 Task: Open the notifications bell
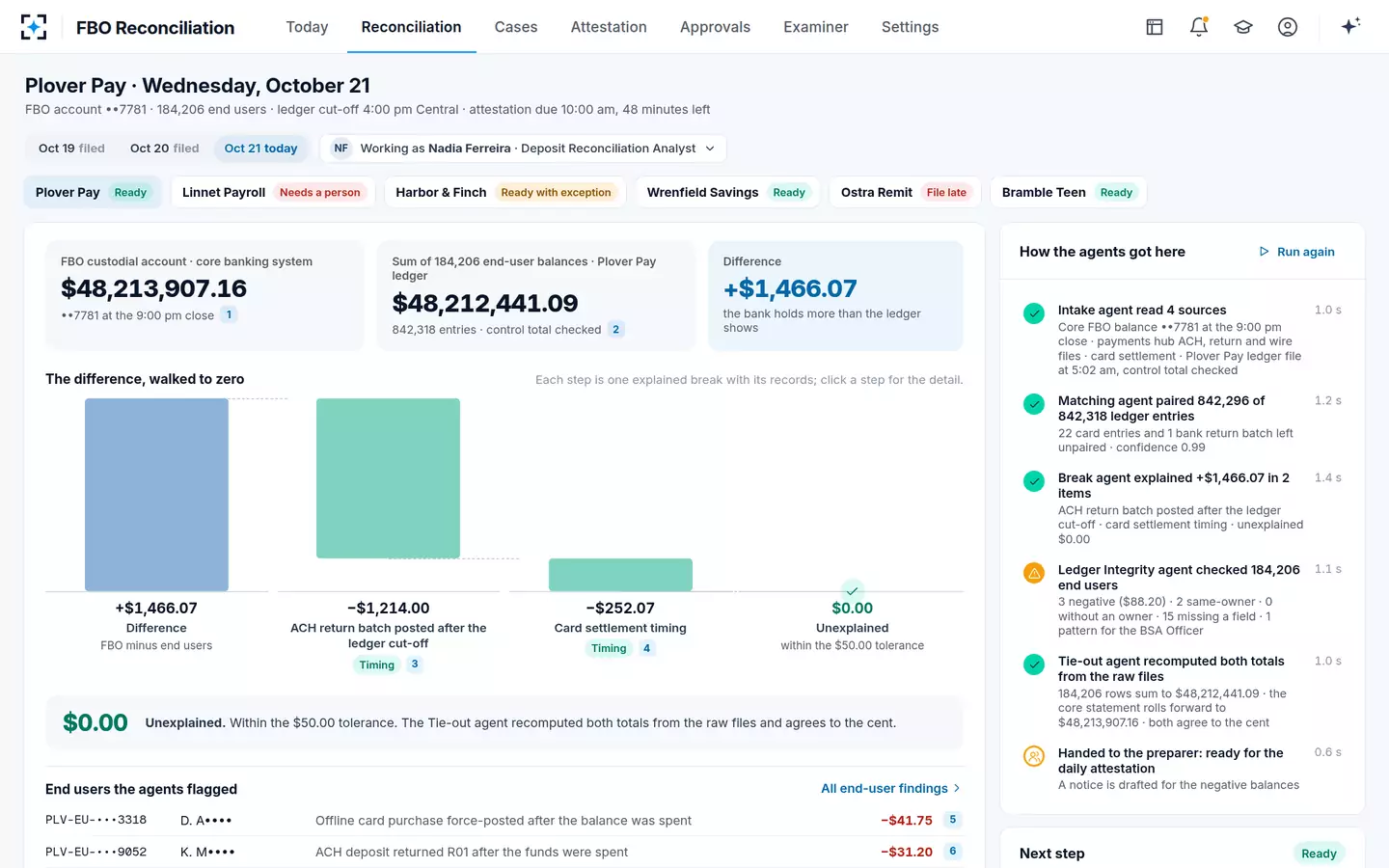[x=1199, y=27]
